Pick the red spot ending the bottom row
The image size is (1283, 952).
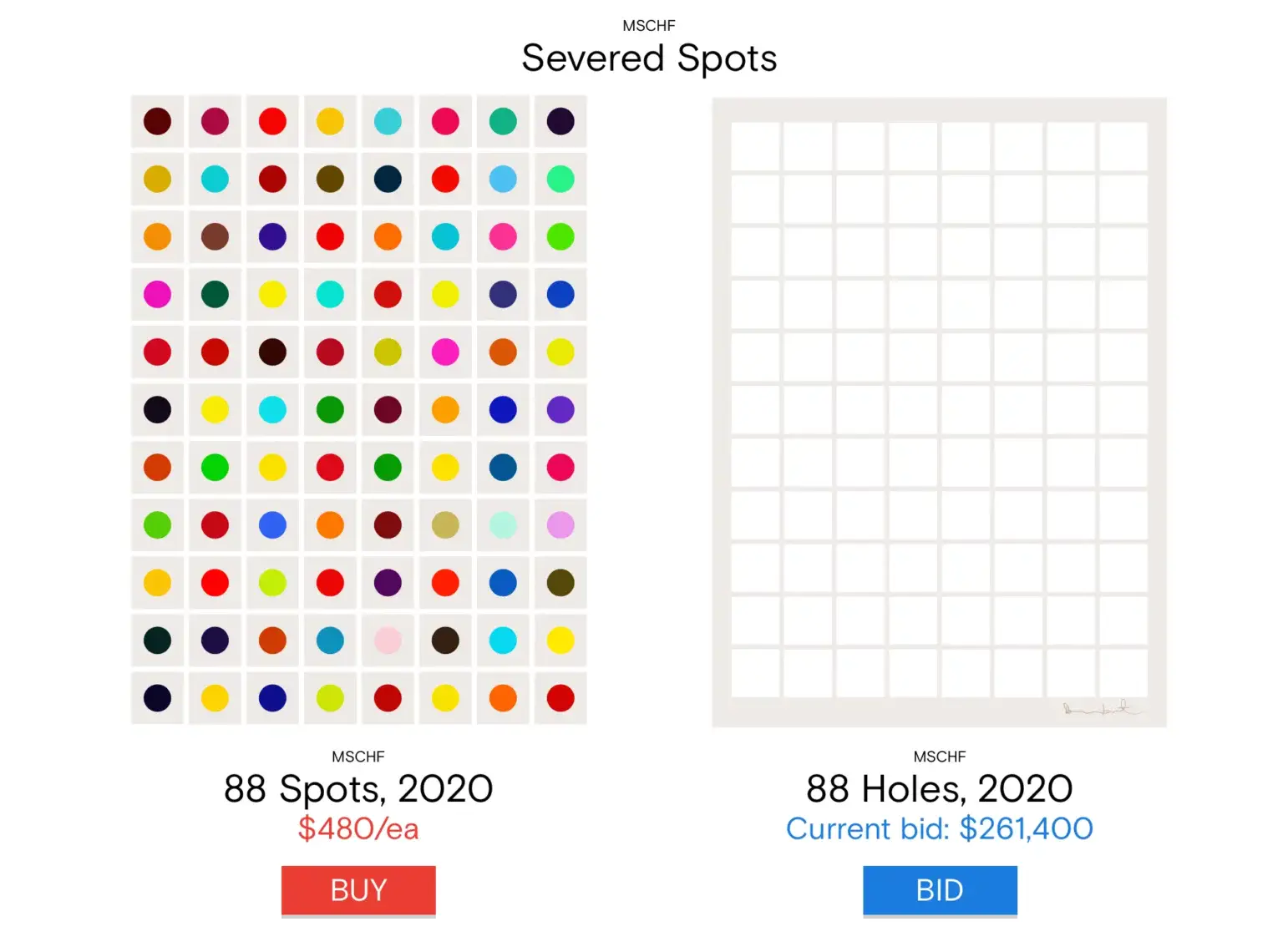click(560, 698)
